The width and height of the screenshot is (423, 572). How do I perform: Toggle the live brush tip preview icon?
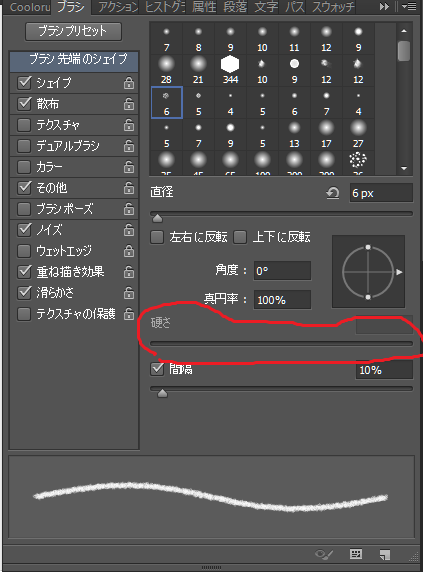coord(324,554)
